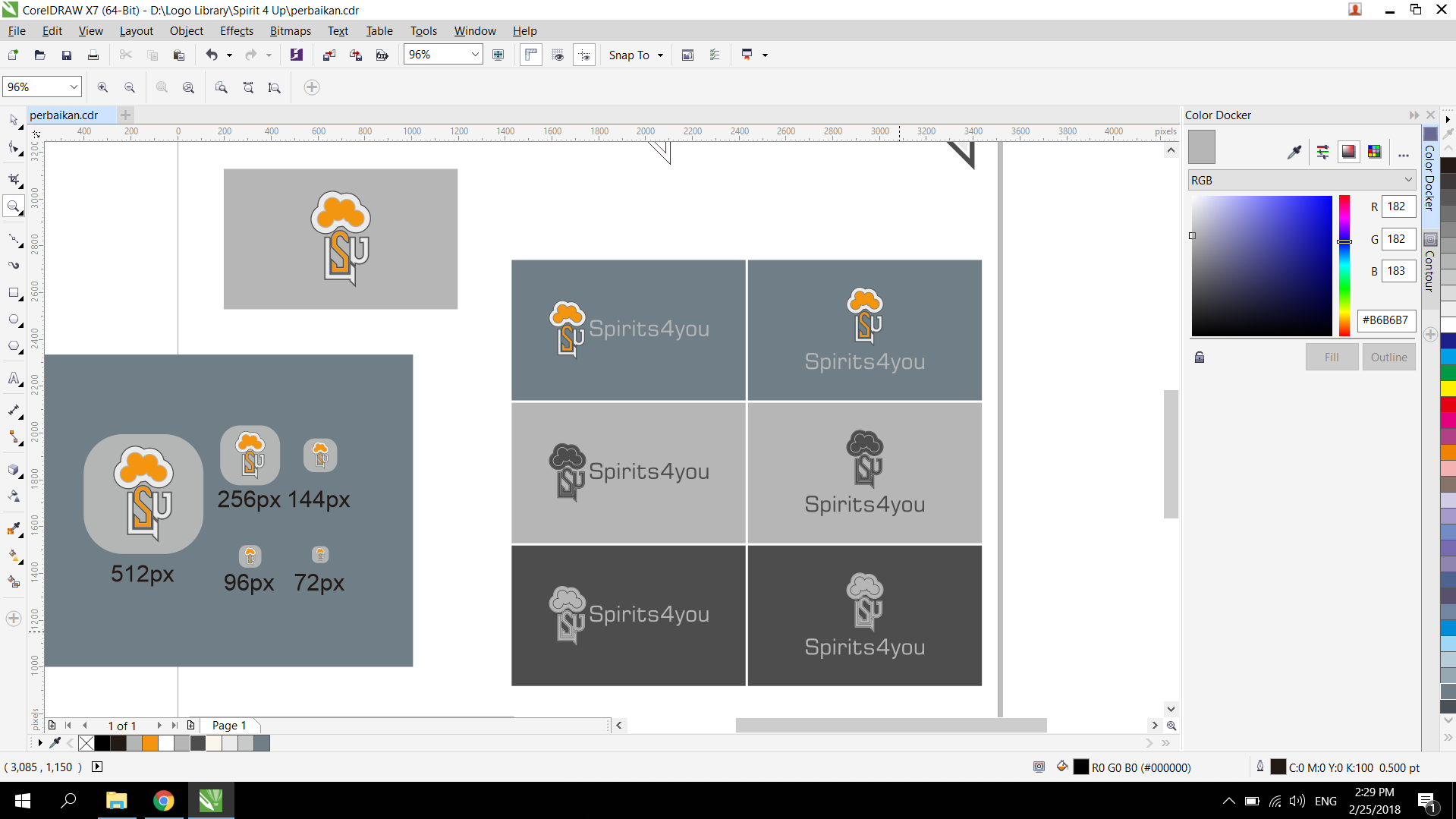The image size is (1456, 819).
Task: Open the standard toolbar zoom level dropdown
Action: coord(475,55)
